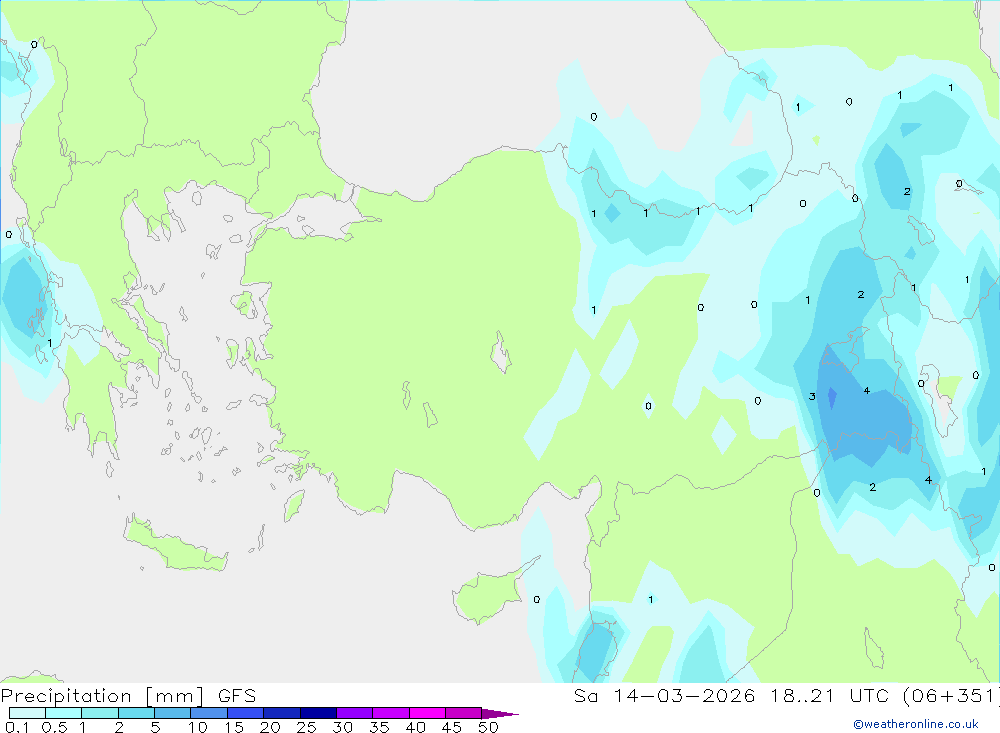Pick the 20–25 mm dark blue swatch

click(282, 713)
